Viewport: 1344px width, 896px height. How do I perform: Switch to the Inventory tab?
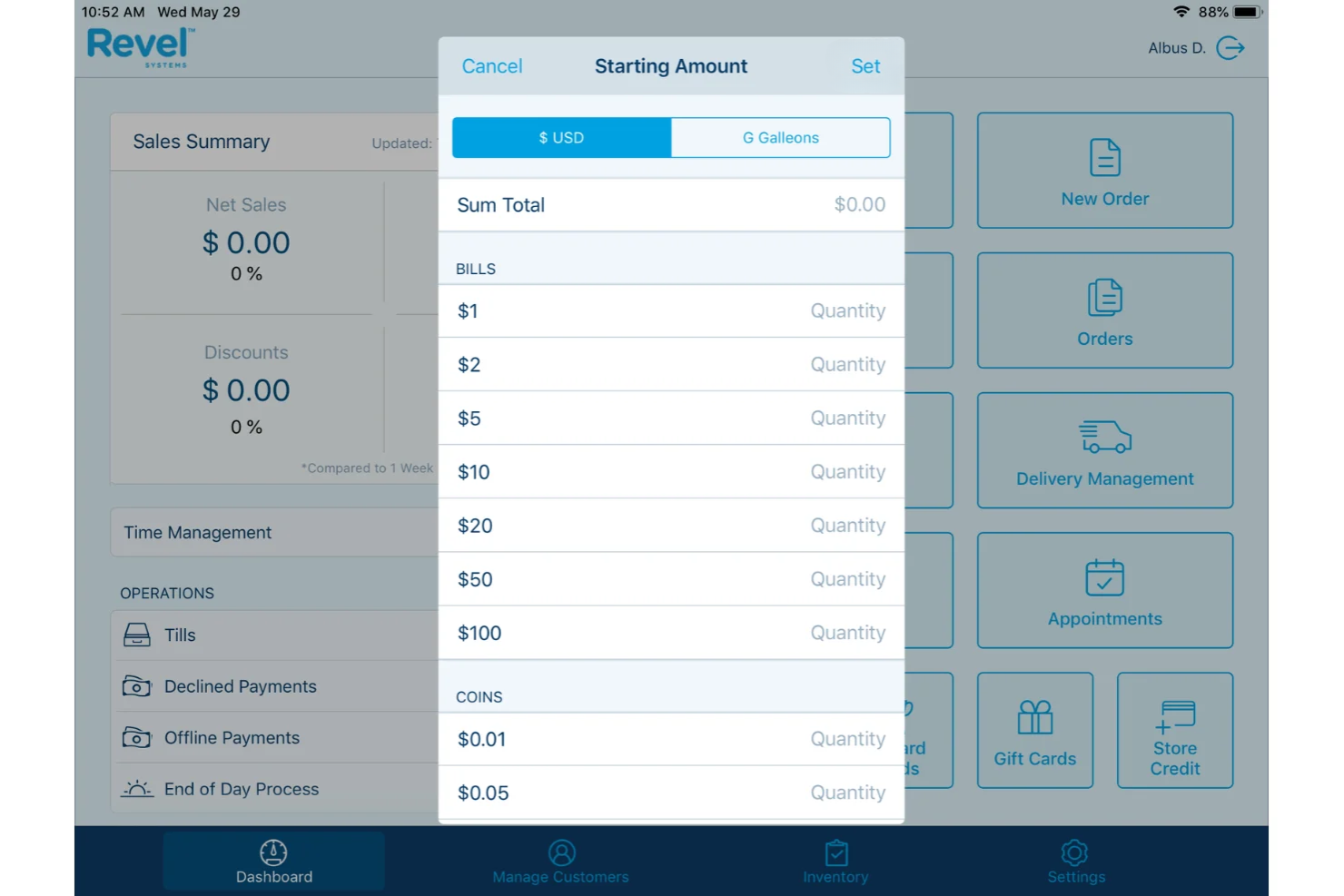tap(835, 861)
